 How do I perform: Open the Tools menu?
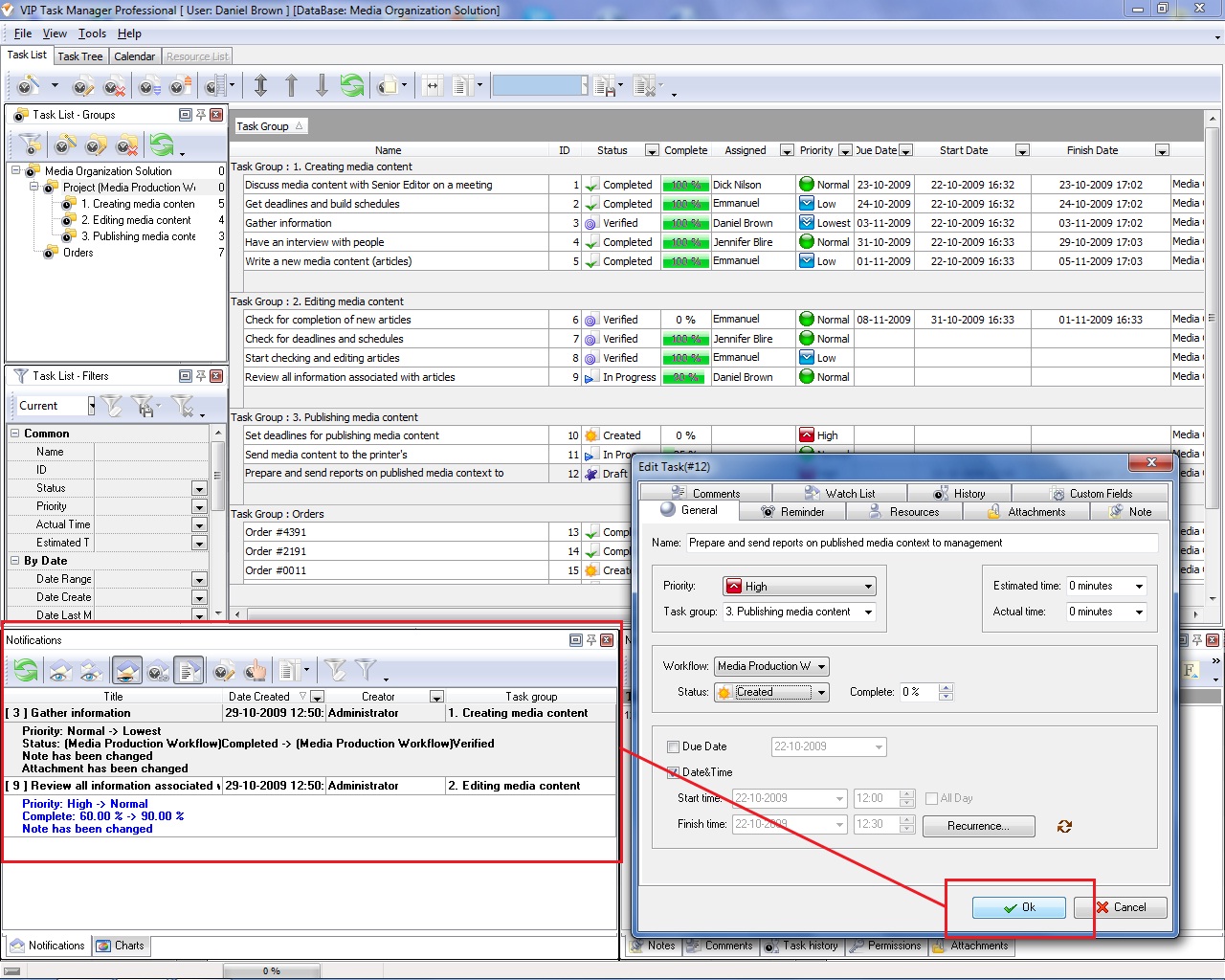point(92,33)
